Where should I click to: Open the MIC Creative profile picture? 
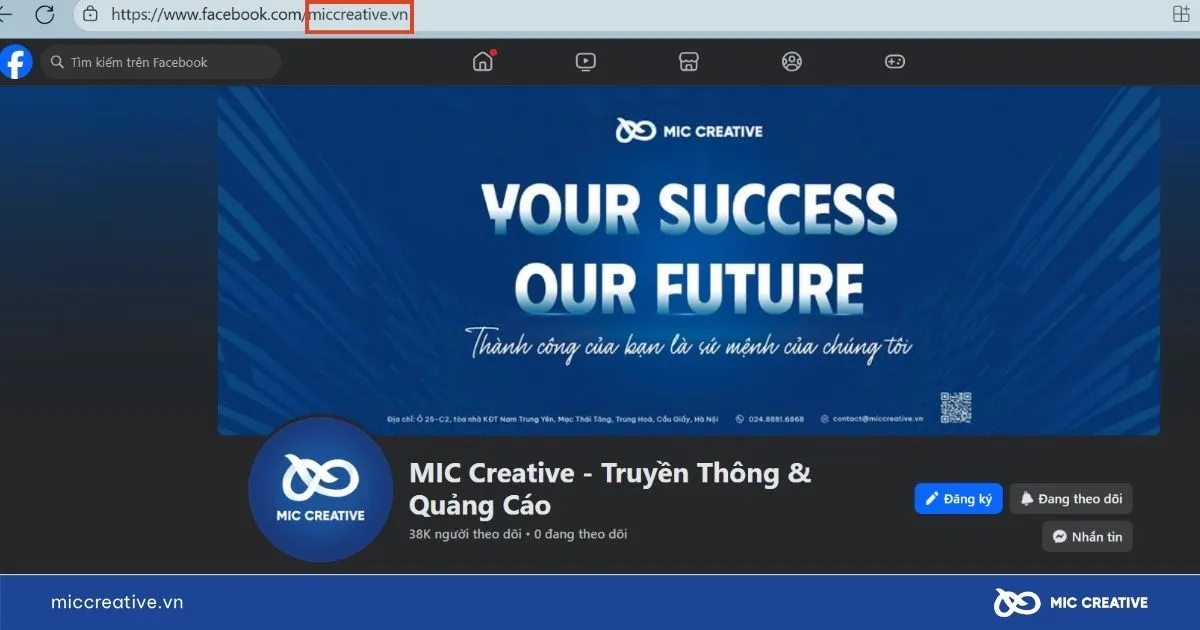[319, 490]
